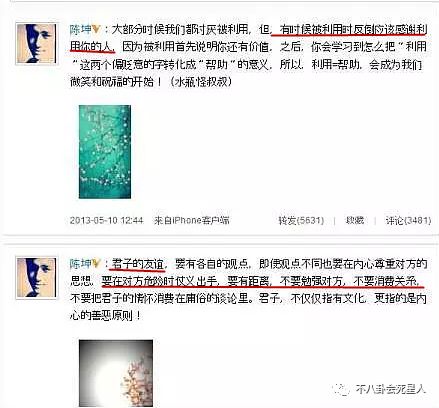Open the white-glow flower image thumbnail

(x=116, y=373)
